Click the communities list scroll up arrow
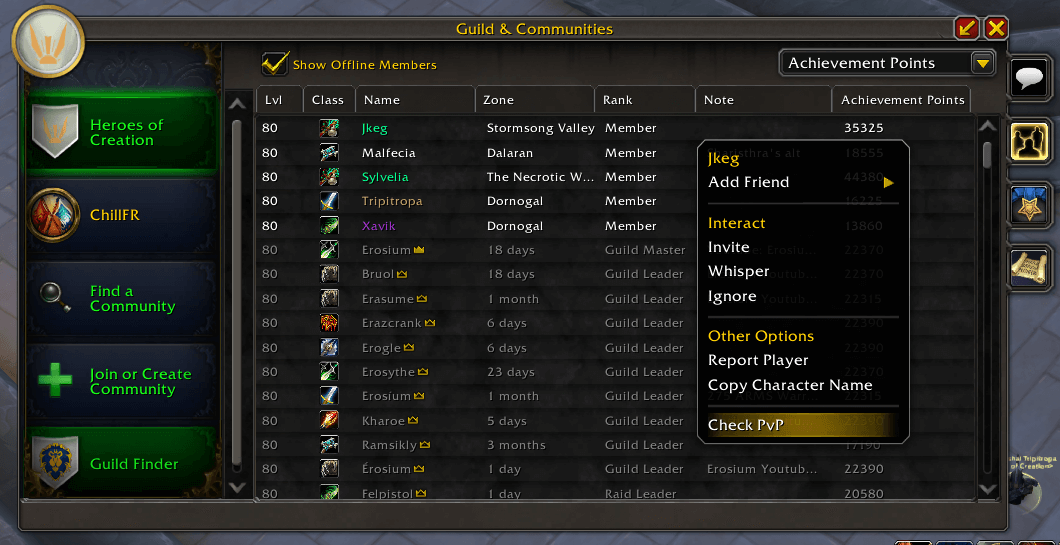This screenshot has width=1060, height=545. point(237,104)
